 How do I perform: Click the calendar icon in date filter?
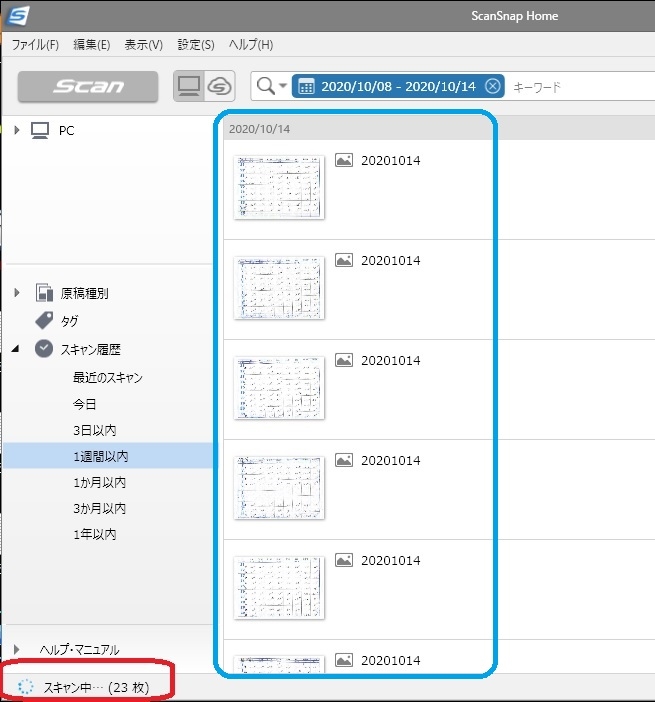[x=306, y=86]
